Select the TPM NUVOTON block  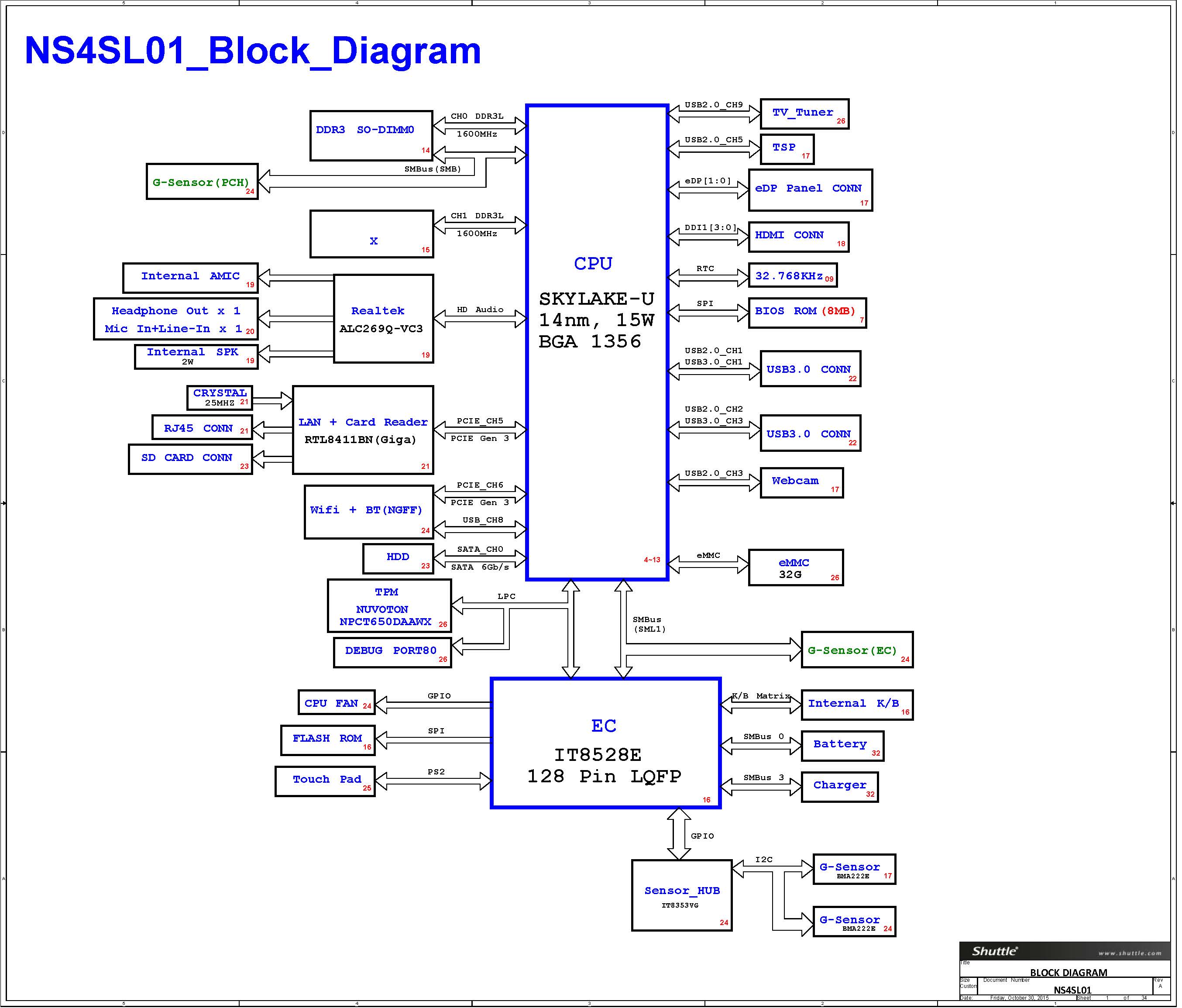coord(389,606)
